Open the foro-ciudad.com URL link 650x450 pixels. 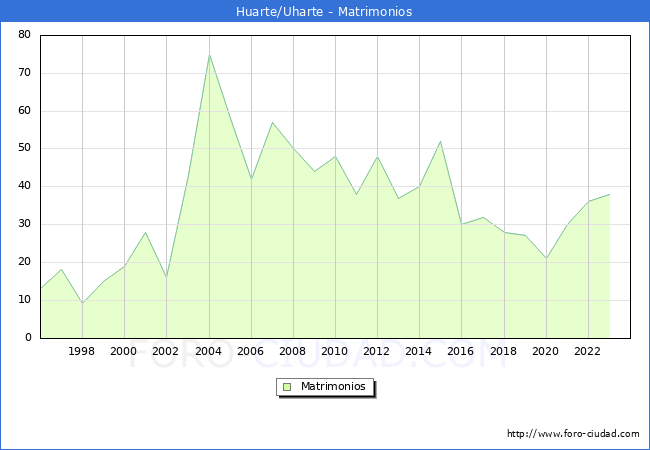coord(573,434)
